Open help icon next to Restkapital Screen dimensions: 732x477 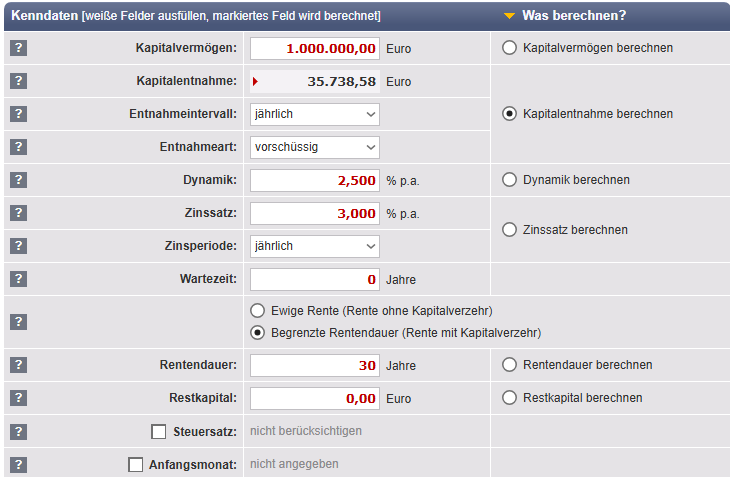[18, 398]
